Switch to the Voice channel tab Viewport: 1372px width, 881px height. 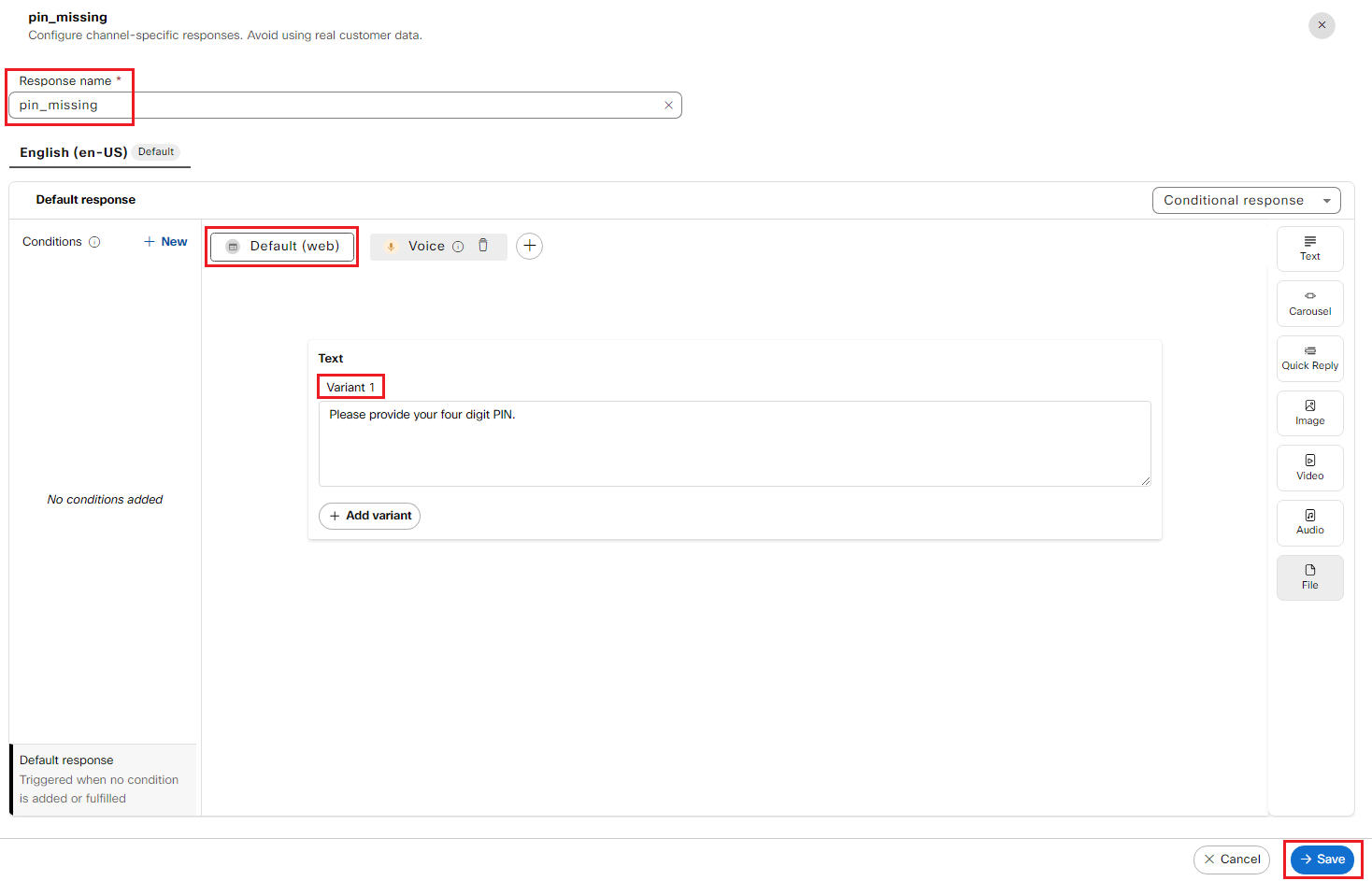pos(425,247)
